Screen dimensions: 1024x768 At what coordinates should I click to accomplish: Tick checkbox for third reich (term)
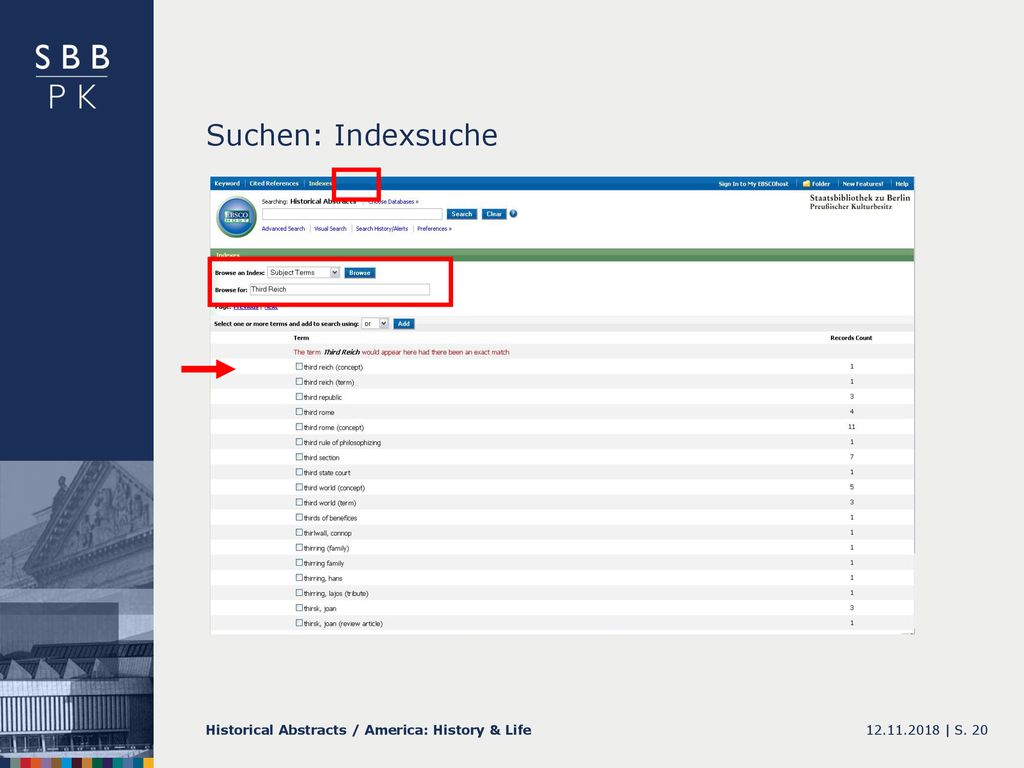(x=299, y=381)
